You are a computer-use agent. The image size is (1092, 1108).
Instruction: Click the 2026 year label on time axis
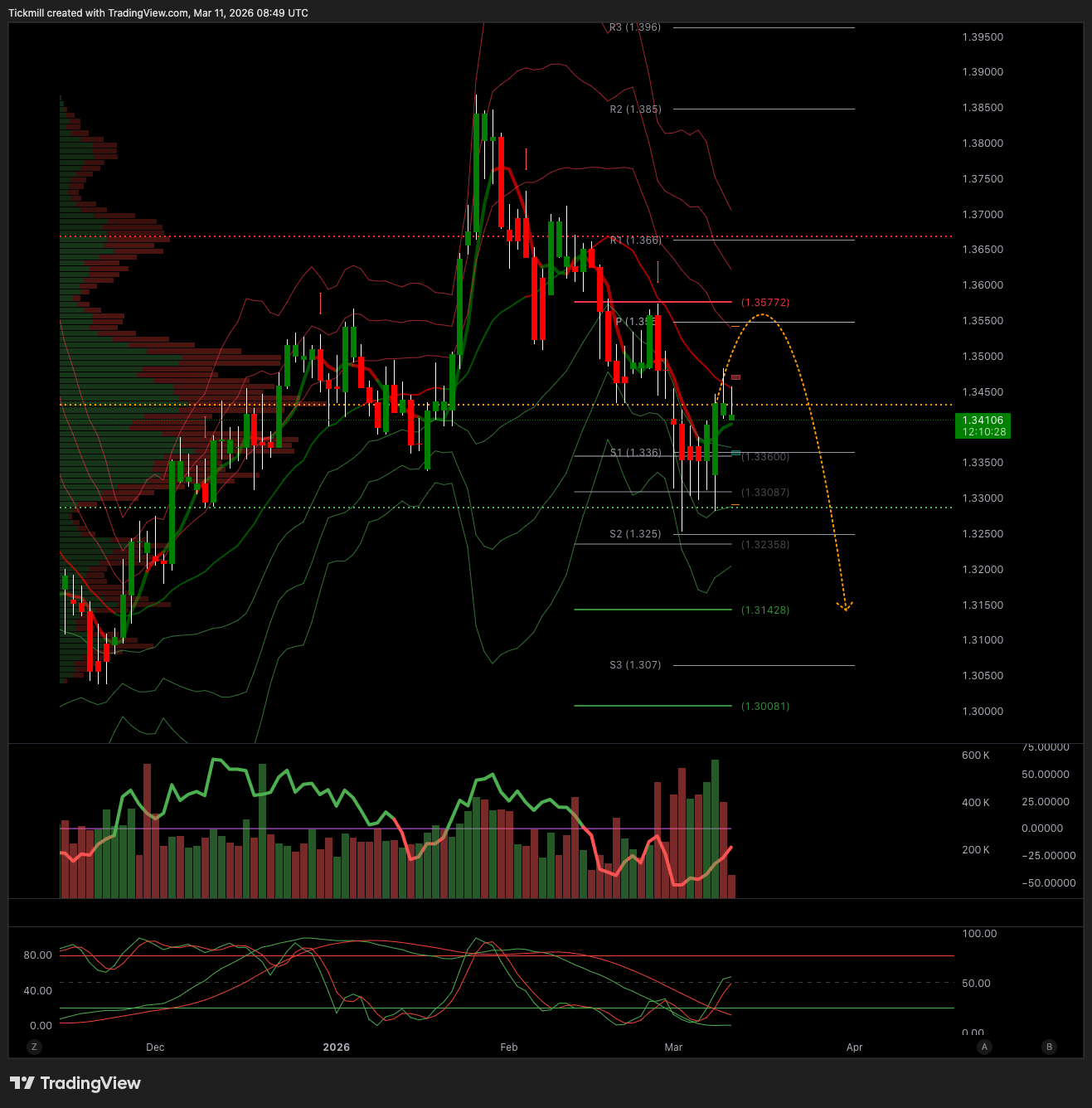336,1047
